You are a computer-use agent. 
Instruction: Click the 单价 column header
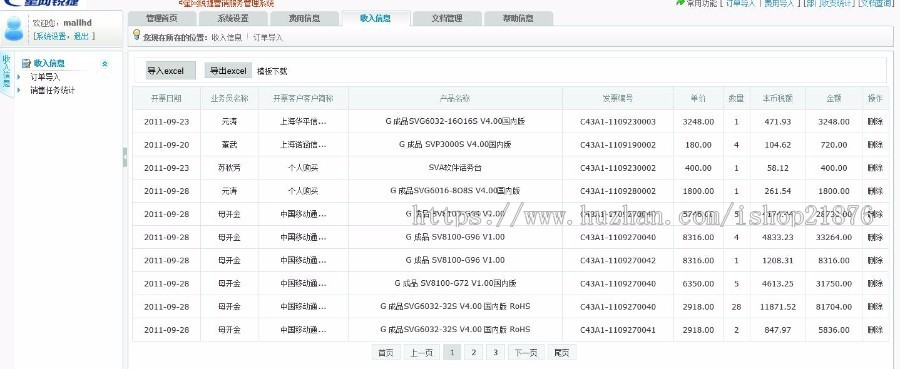tap(698, 98)
